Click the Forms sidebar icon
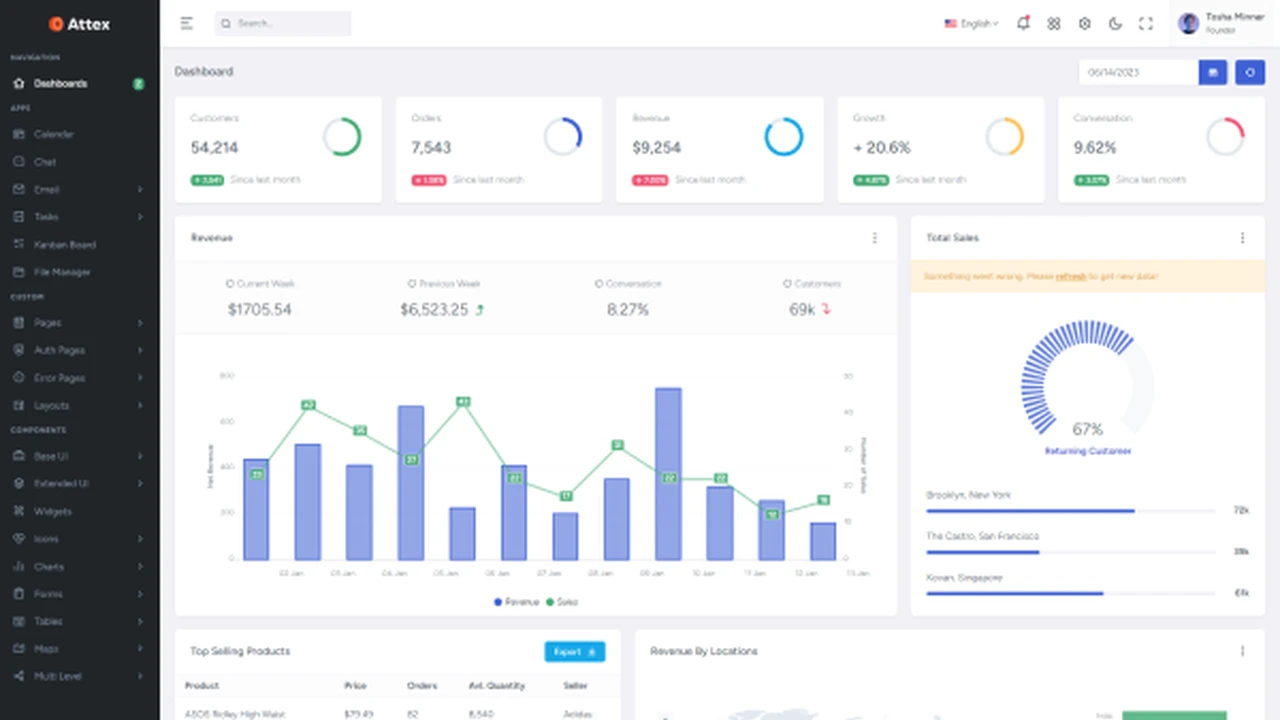This screenshot has height=720, width=1280. pyautogui.click(x=18, y=594)
